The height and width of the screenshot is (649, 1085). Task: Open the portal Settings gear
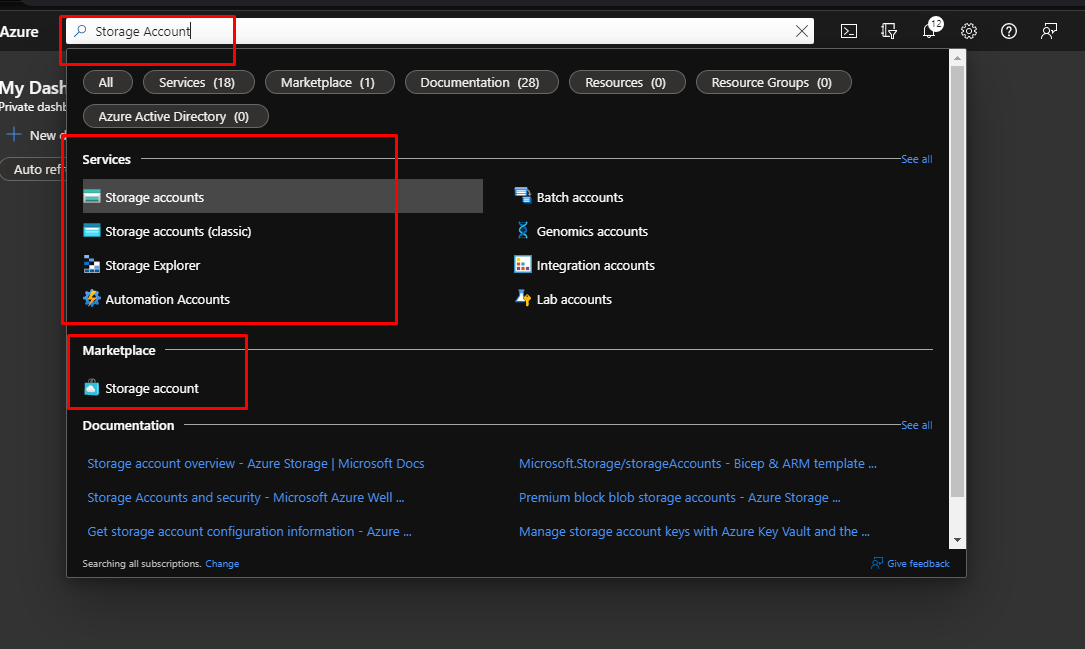(x=969, y=31)
